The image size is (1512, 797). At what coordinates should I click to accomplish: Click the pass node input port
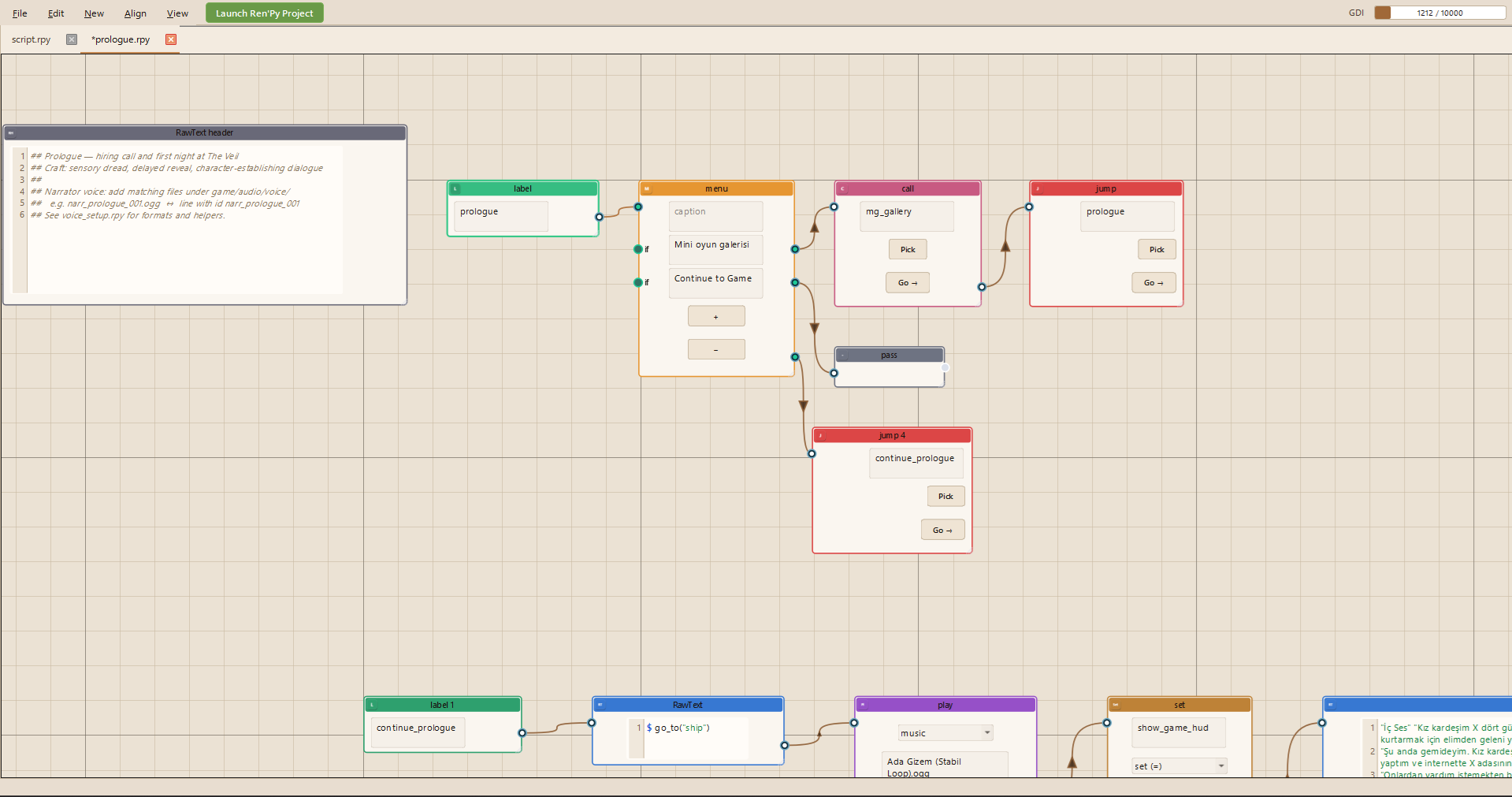834,374
